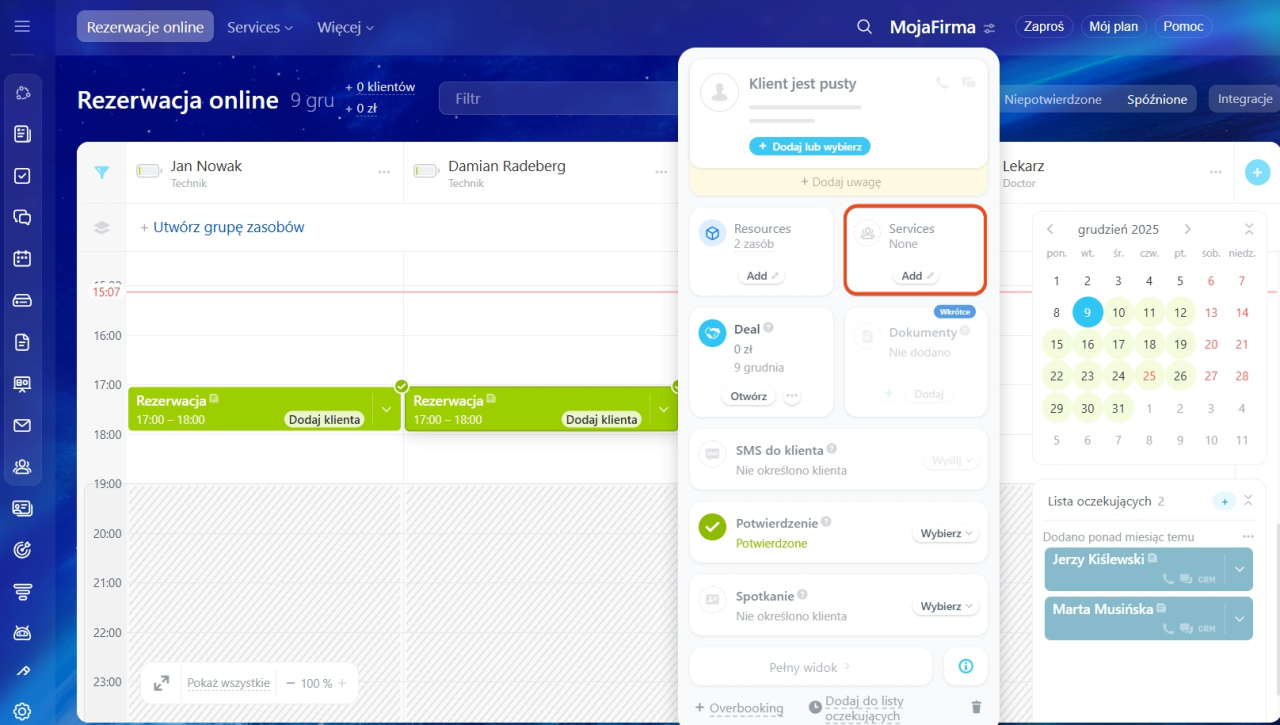Open the funnel stack icon in sidebar

click(22, 591)
